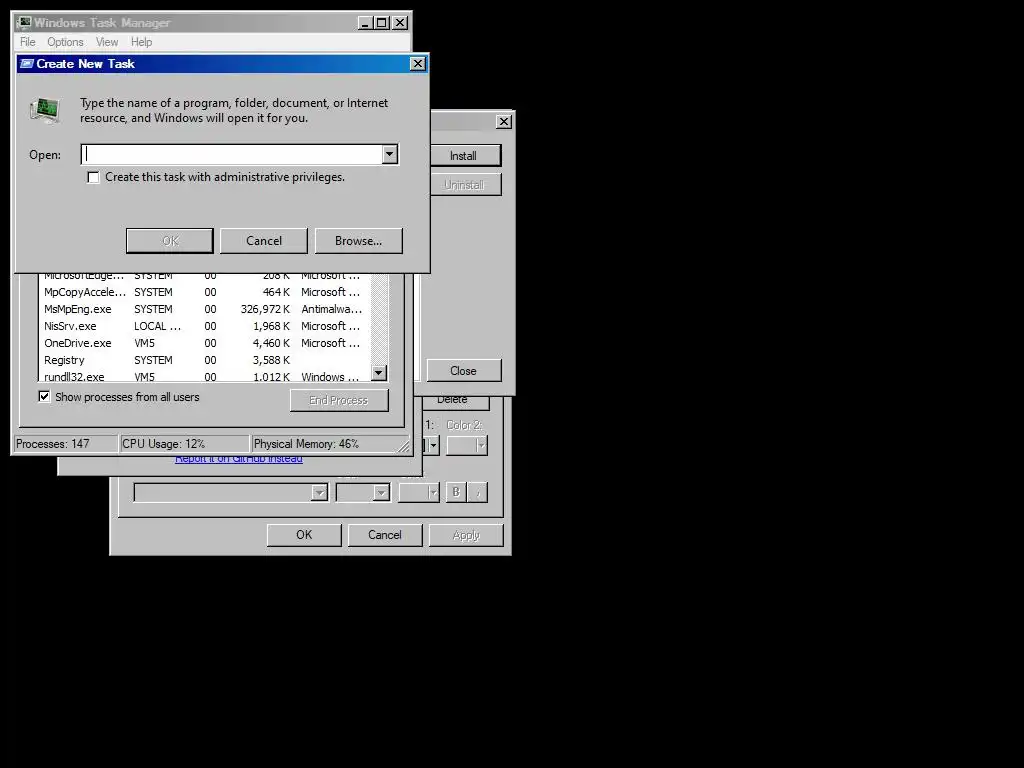
Task: Open the View menu
Action: click(107, 42)
